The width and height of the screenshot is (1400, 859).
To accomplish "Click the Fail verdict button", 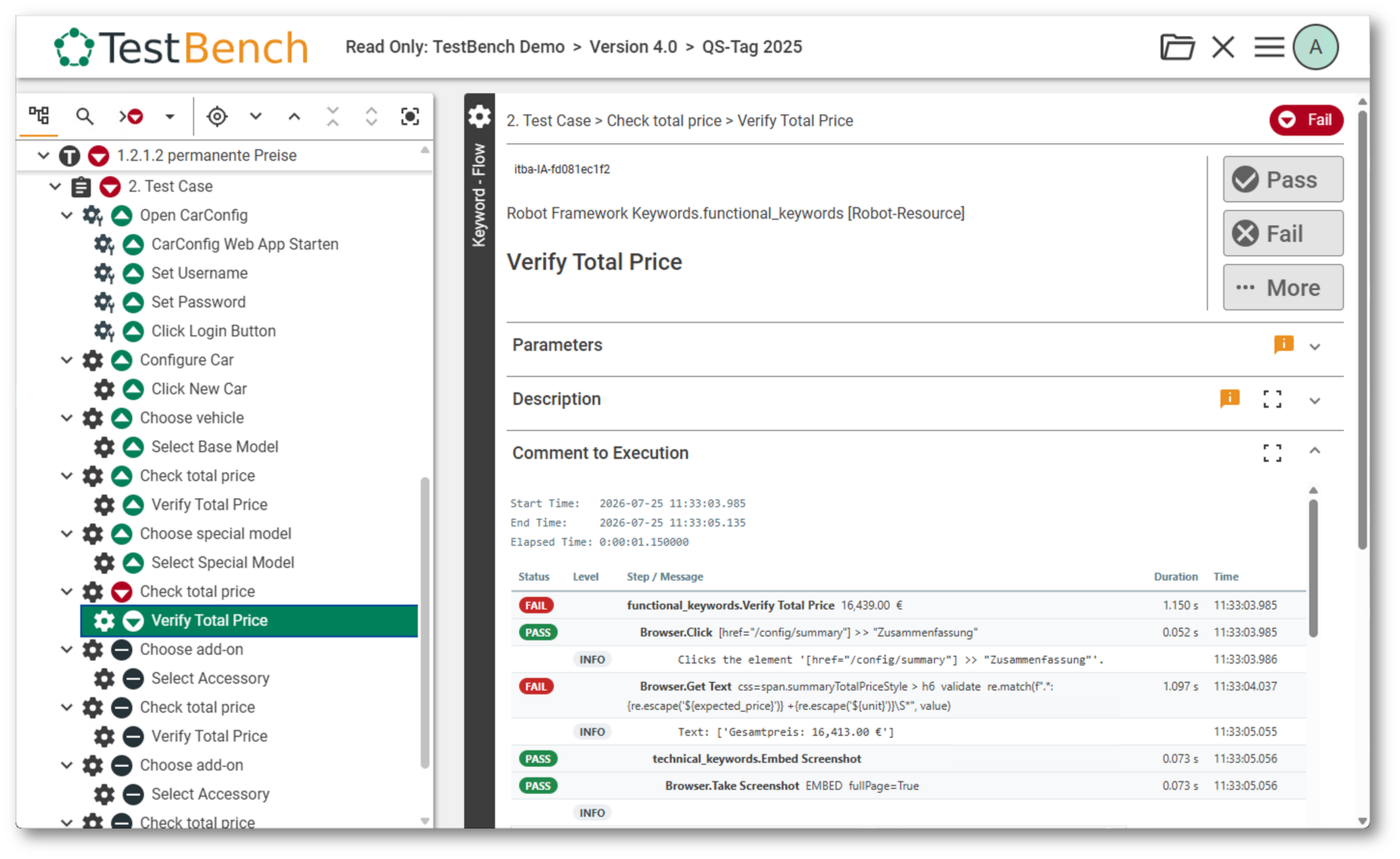I will point(1284,234).
